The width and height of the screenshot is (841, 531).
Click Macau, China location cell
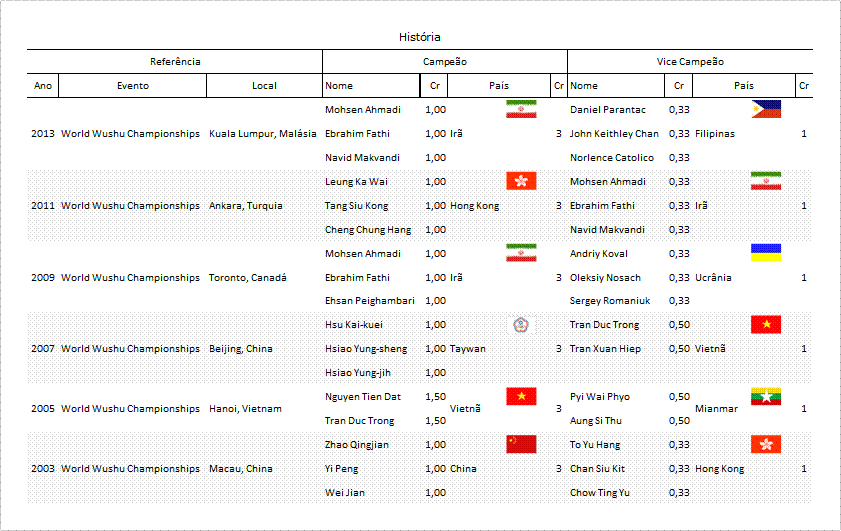coord(241,468)
